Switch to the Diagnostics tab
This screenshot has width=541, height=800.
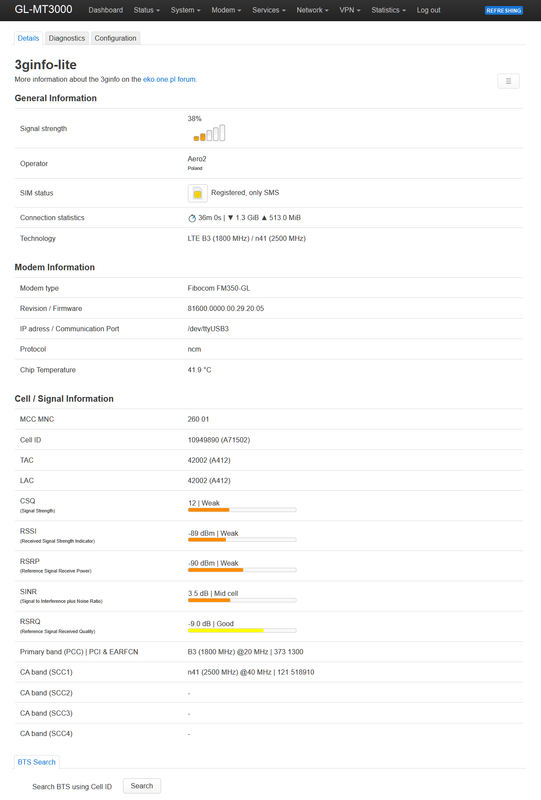click(67, 38)
